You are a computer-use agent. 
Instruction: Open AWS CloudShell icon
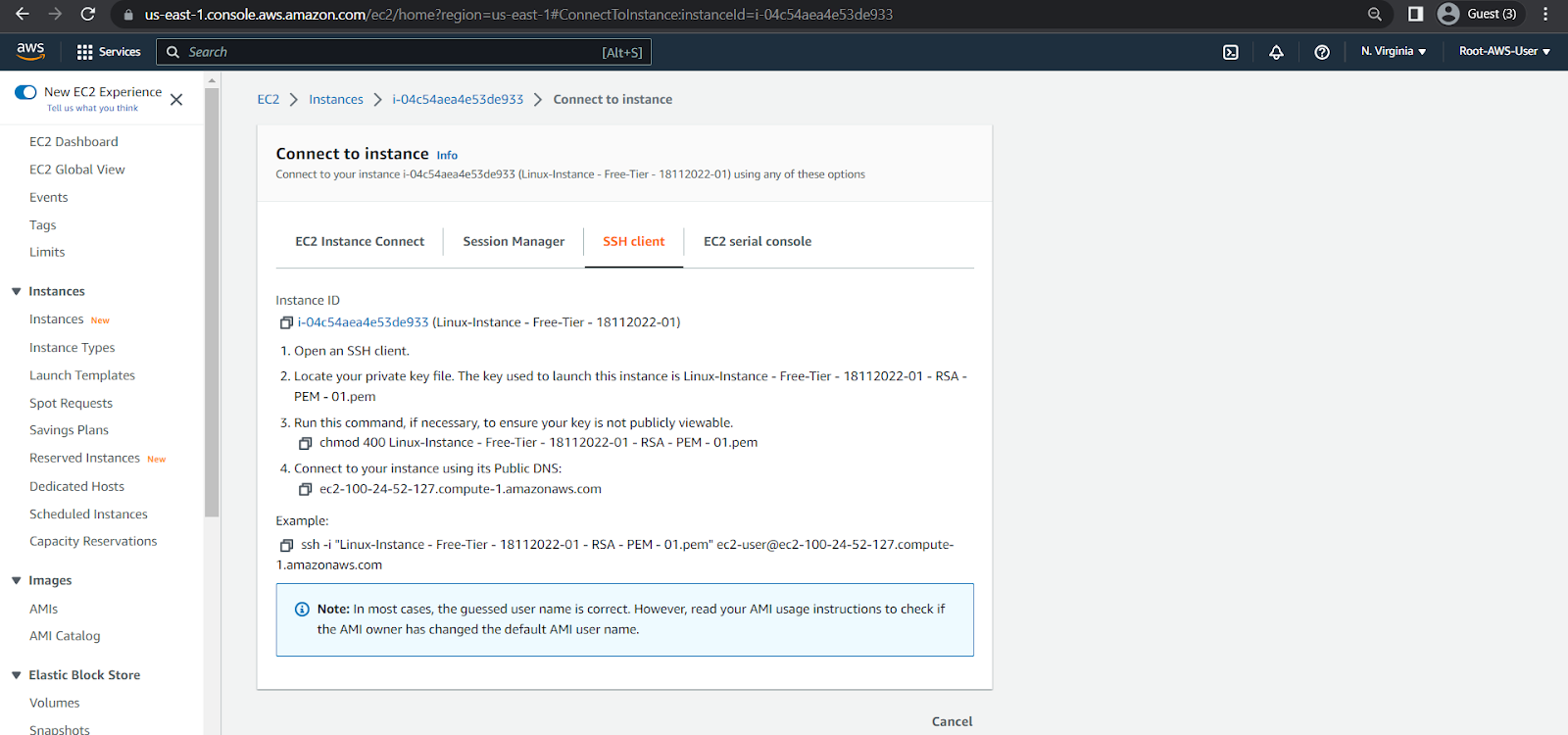pos(1231,52)
